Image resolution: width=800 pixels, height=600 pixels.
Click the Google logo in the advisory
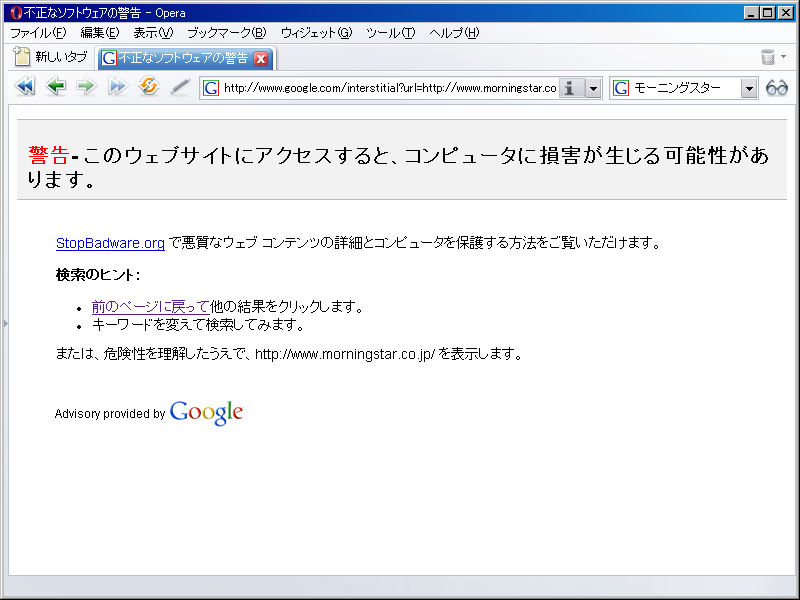(x=206, y=412)
